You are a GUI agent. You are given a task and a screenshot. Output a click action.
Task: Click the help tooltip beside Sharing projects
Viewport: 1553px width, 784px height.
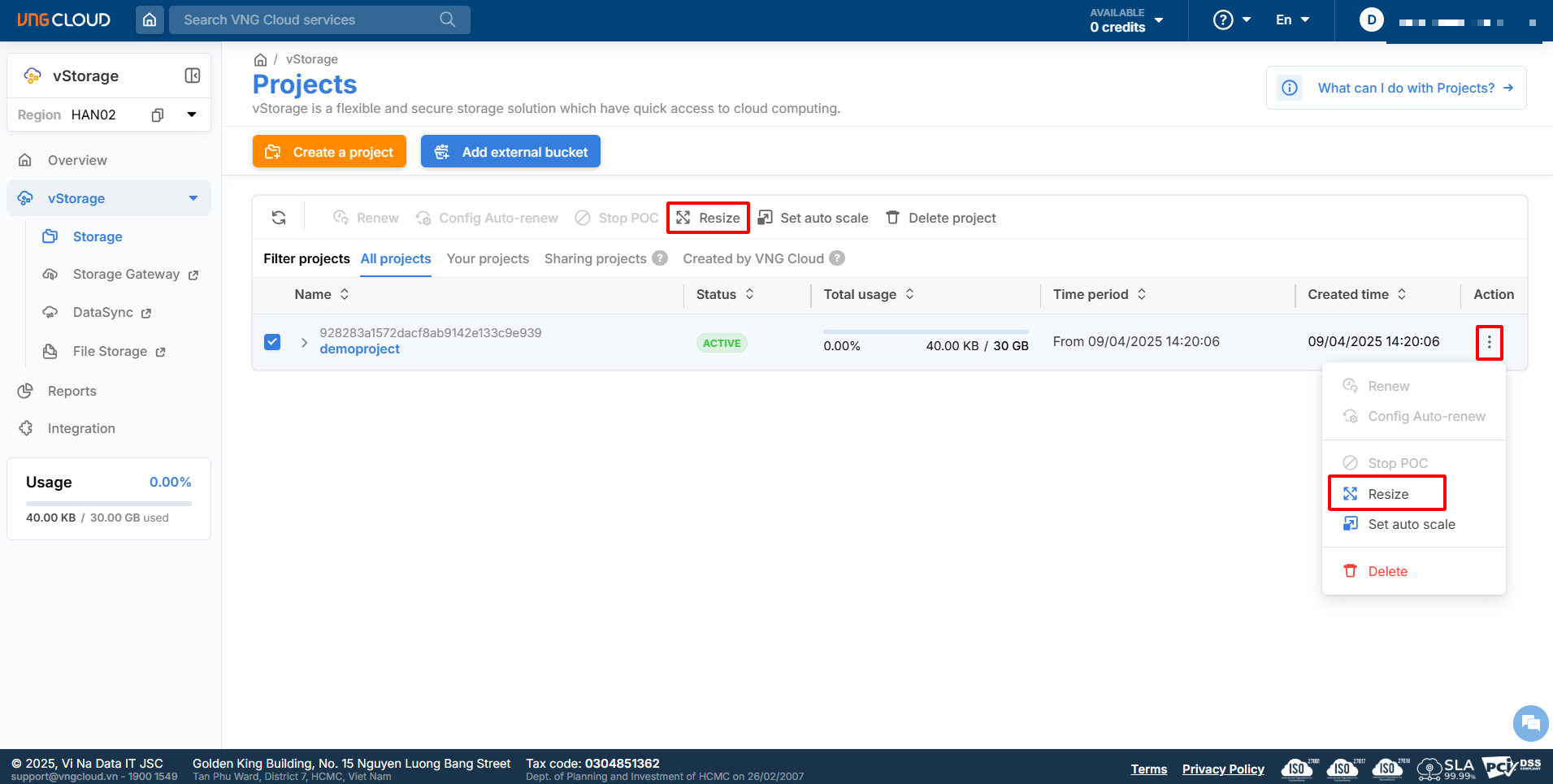[x=660, y=258]
